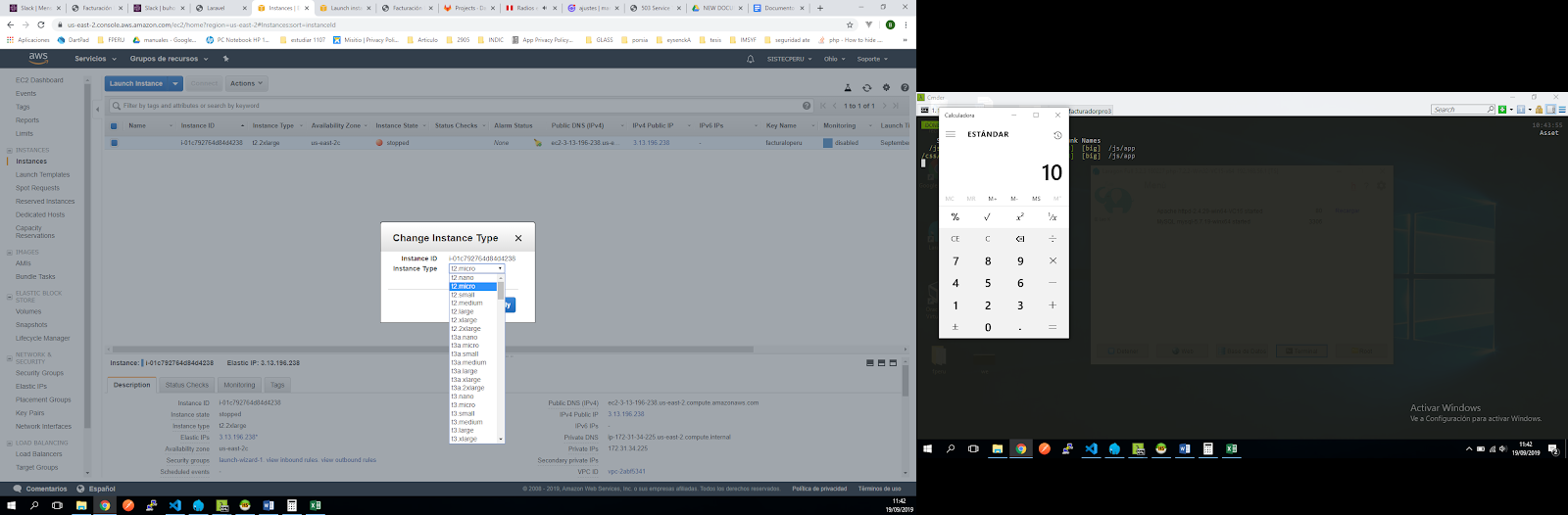Close the Change Instance Type dialog

[x=518, y=238]
